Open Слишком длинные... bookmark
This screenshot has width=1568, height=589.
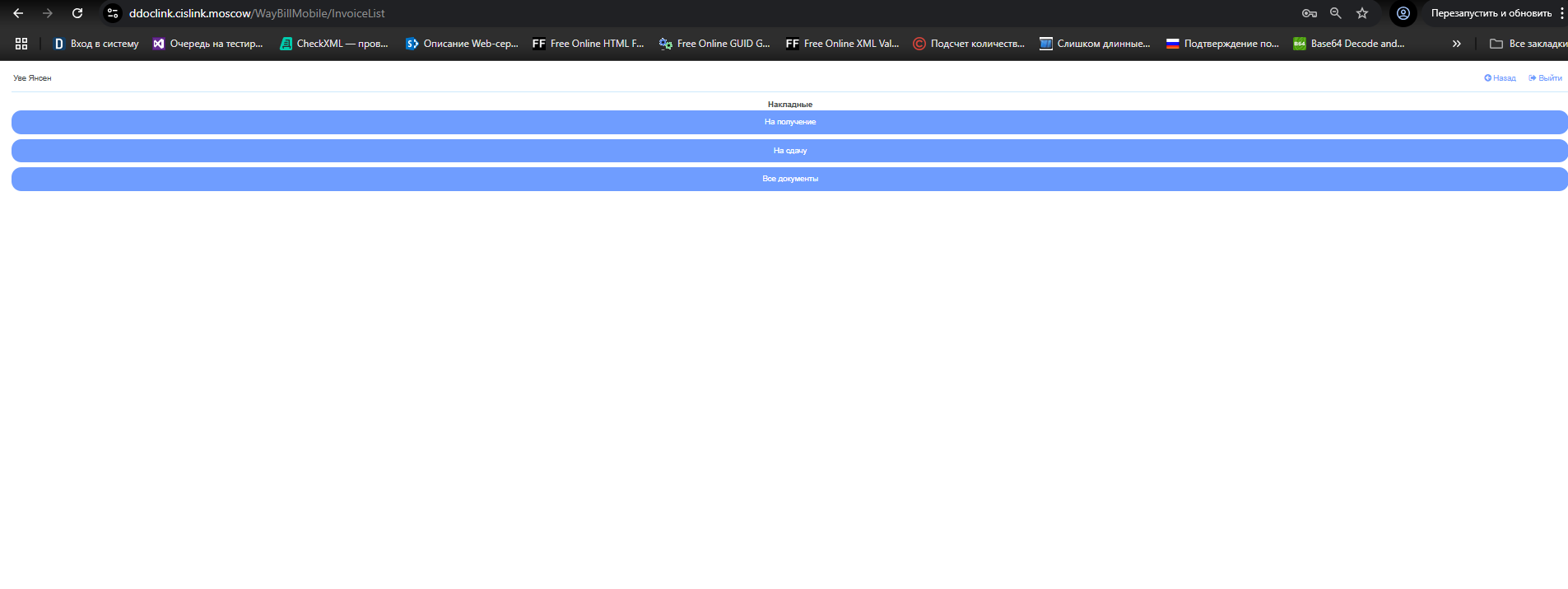tap(1095, 44)
